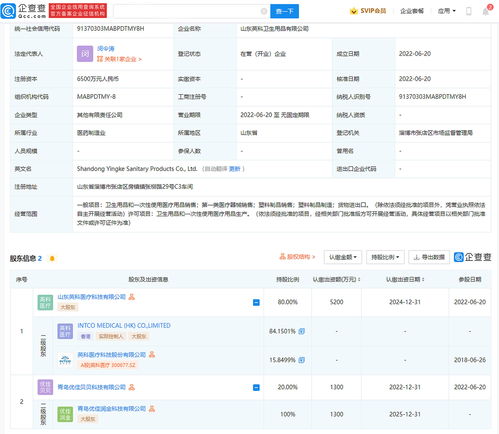499x434 pixels.
Task: Click the person icon beside the 15.8499% shareholder
Action: point(152,354)
